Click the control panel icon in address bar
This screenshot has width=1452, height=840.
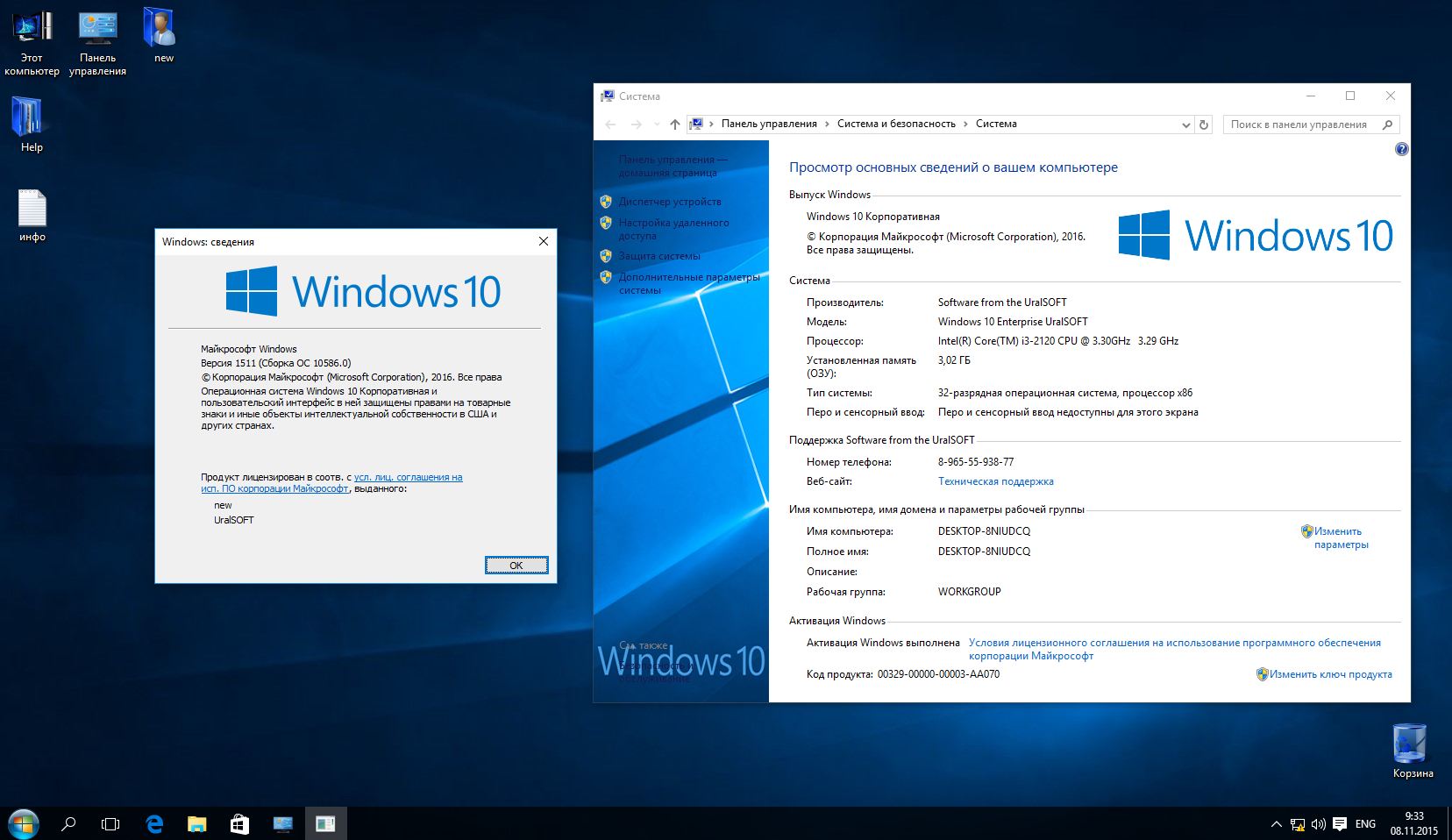696,125
